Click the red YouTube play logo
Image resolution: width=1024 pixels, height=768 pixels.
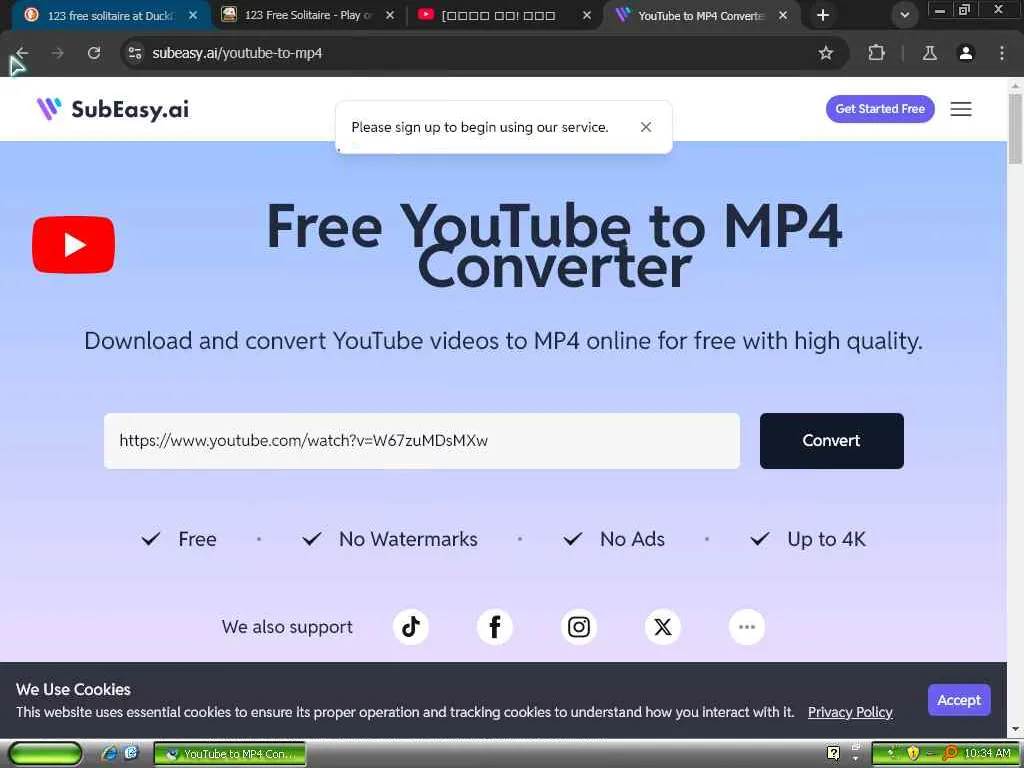73,245
